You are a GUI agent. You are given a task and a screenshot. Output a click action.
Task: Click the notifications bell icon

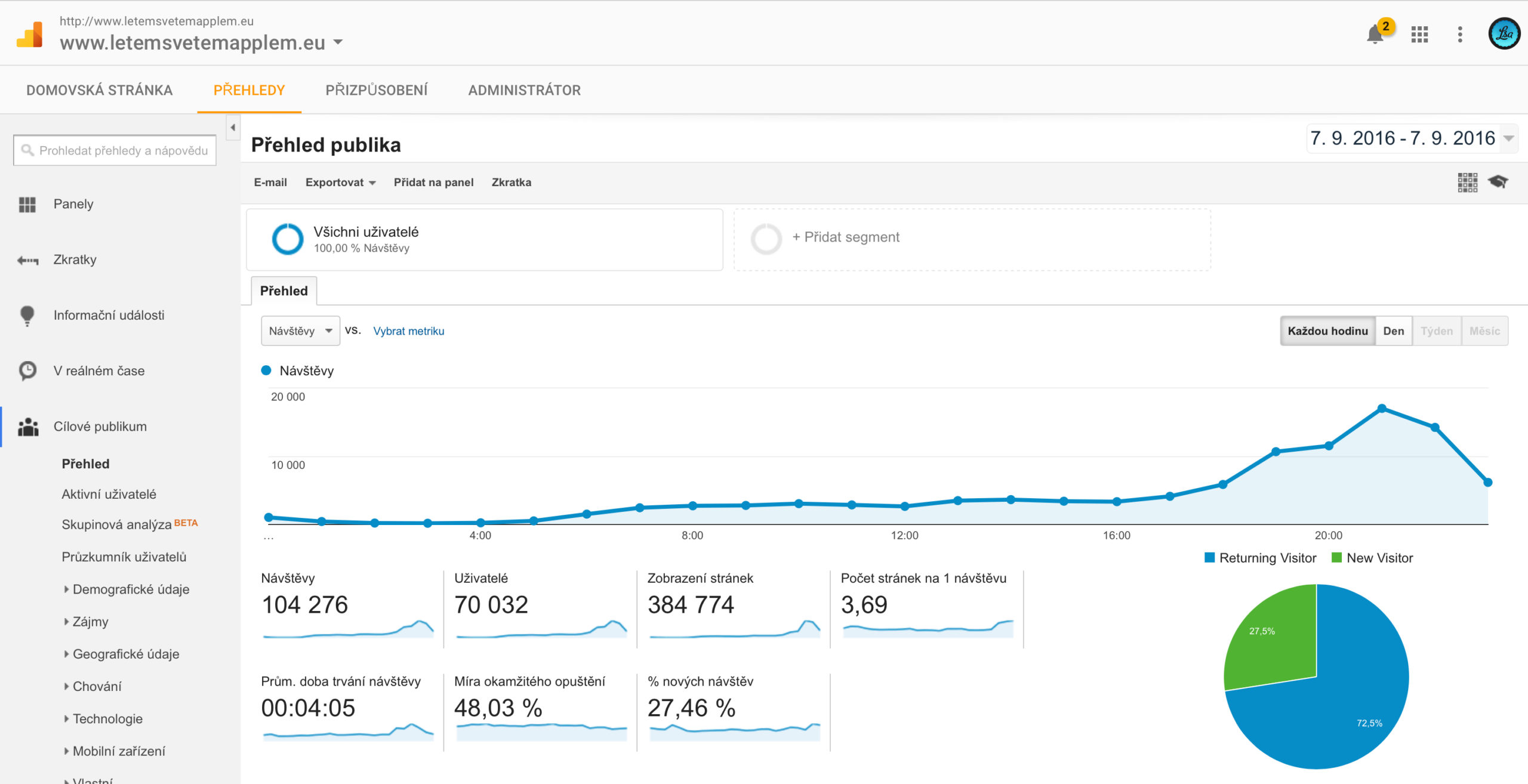point(1375,35)
